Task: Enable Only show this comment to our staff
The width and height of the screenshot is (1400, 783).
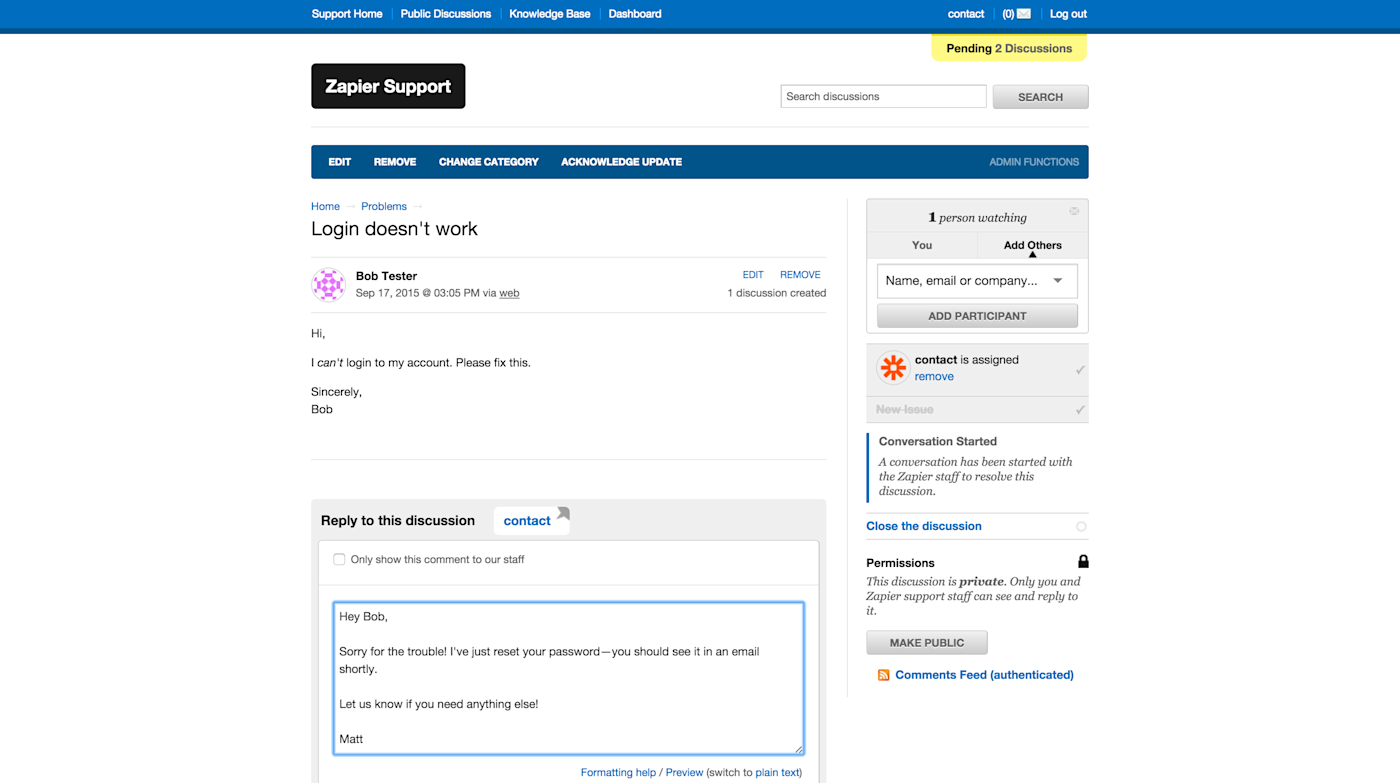Action: click(339, 560)
